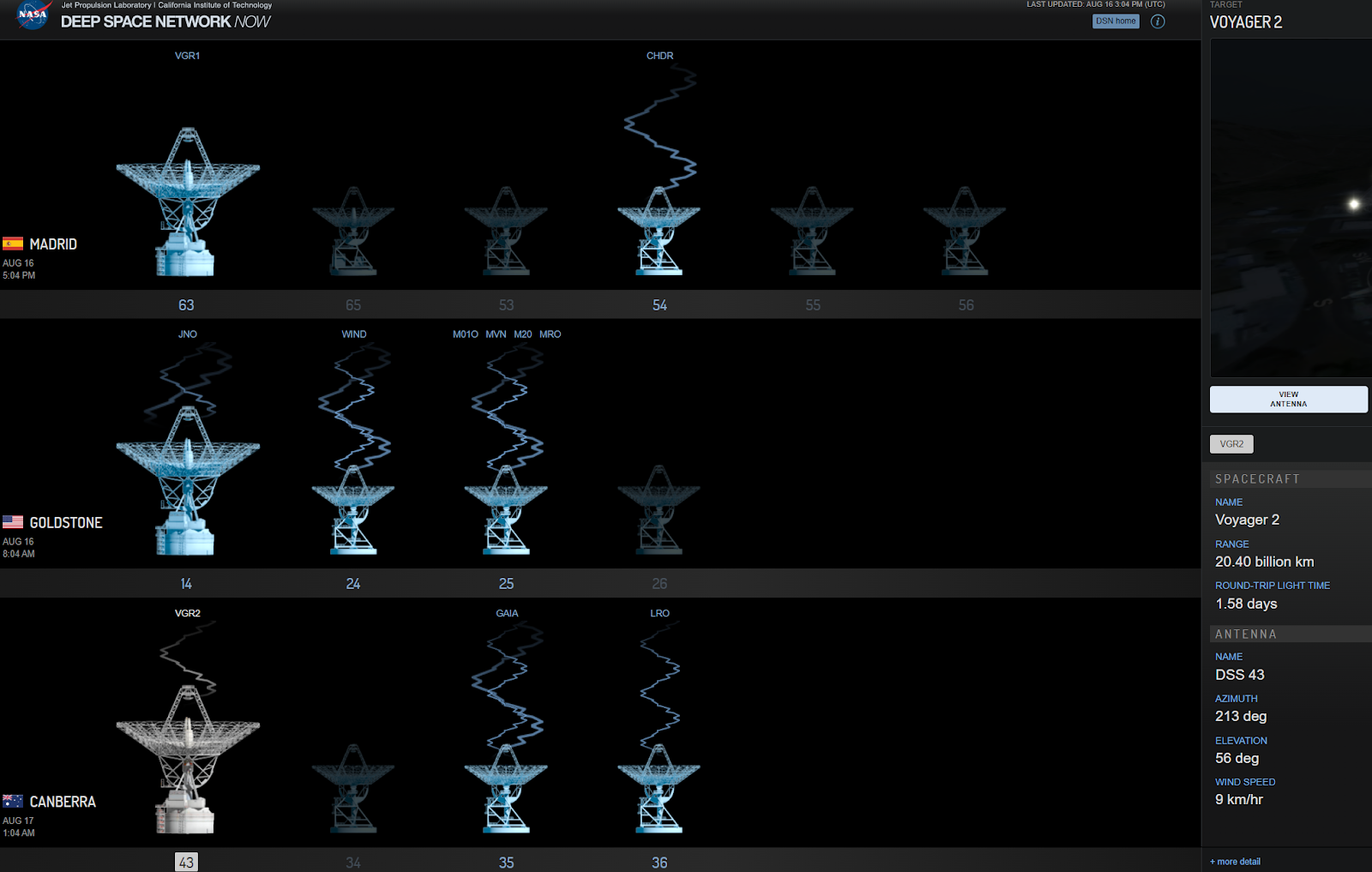1372x872 pixels.
Task: Click the VGR2 label above dish 43
Action: [188, 613]
